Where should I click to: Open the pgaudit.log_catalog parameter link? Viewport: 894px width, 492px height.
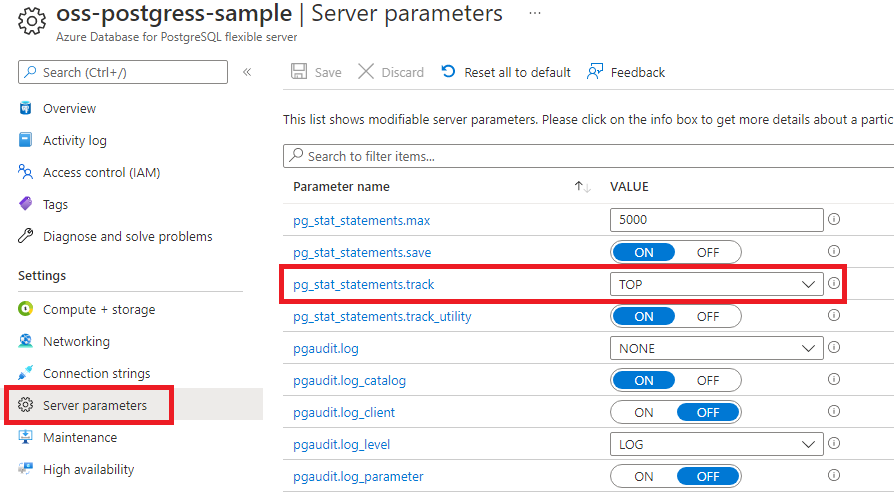tap(350, 380)
